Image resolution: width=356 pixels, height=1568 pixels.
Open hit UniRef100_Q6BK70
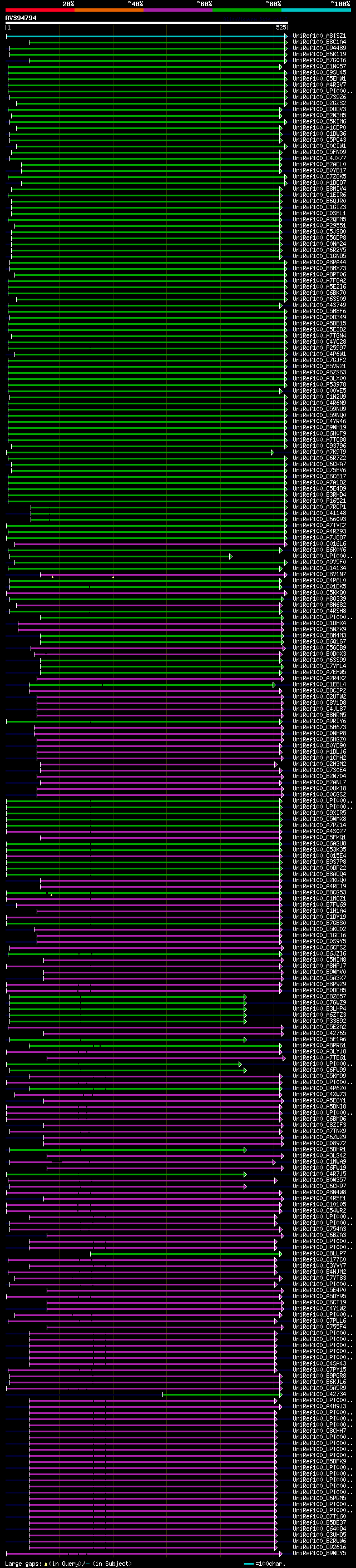[319, 293]
